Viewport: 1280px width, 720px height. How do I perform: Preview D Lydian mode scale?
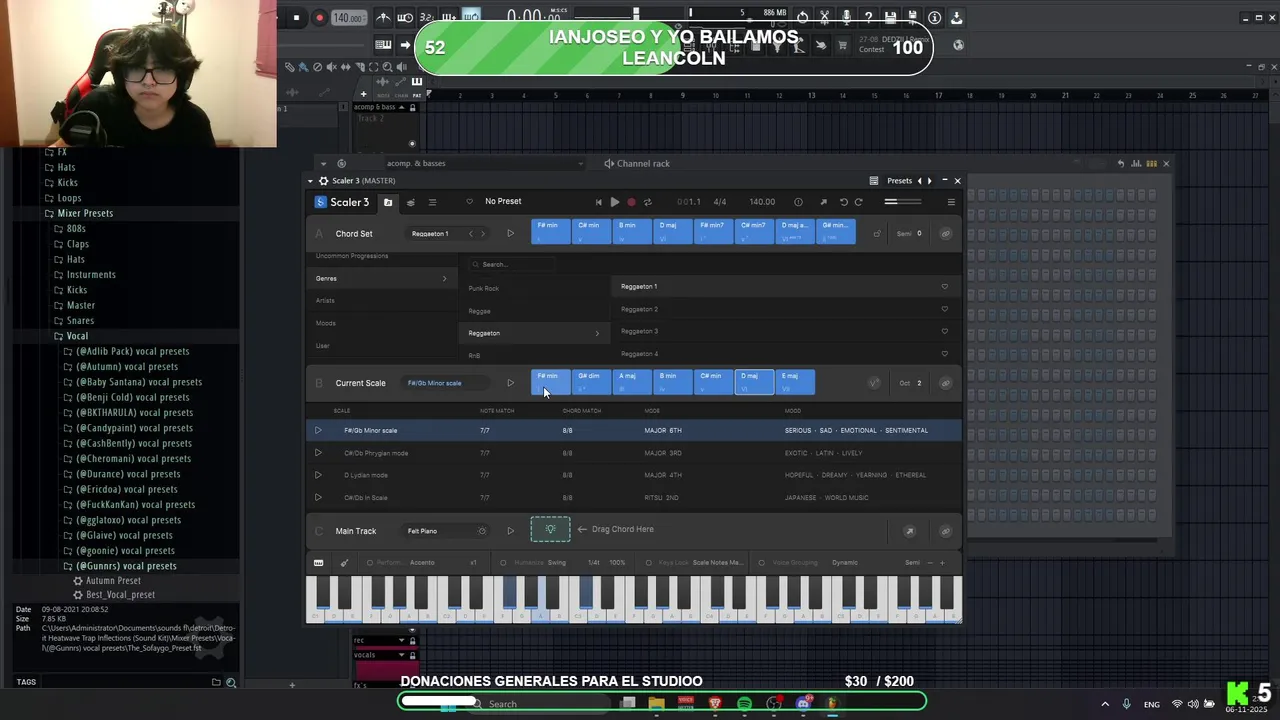point(318,475)
